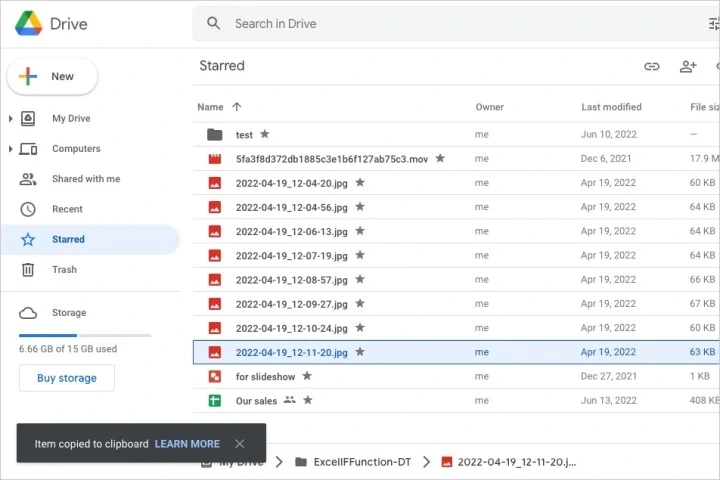The height and width of the screenshot is (480, 720).
Task: Sort by Last modified column header
Action: [612, 107]
